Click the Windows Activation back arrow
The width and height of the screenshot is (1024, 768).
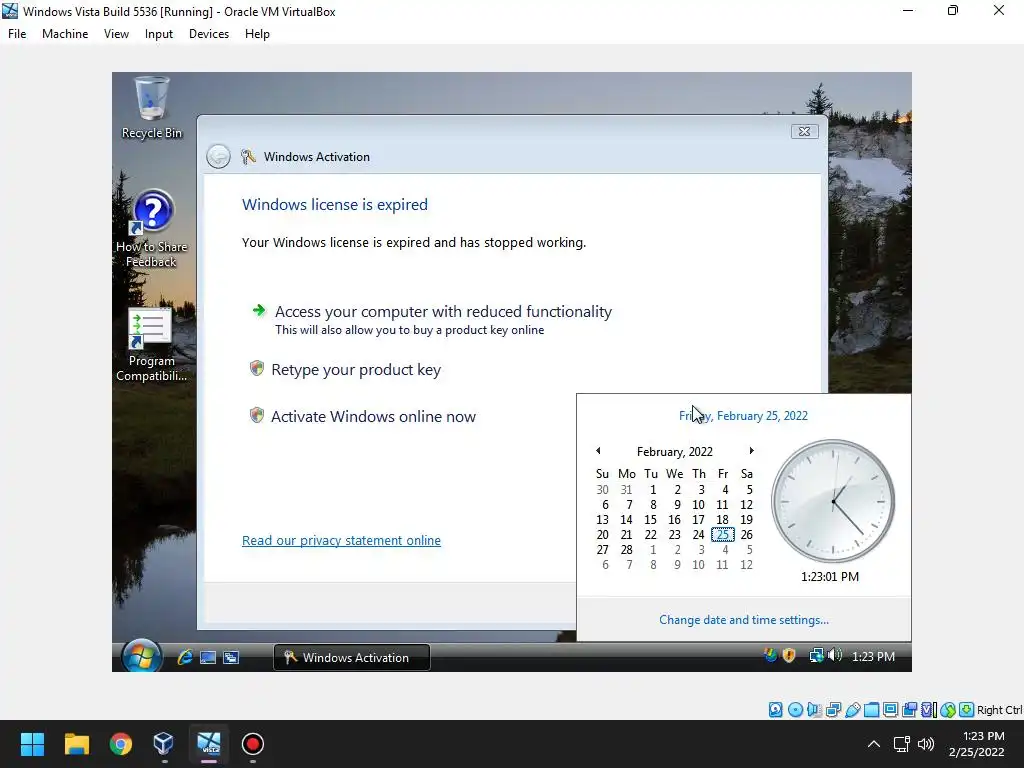pyautogui.click(x=218, y=157)
